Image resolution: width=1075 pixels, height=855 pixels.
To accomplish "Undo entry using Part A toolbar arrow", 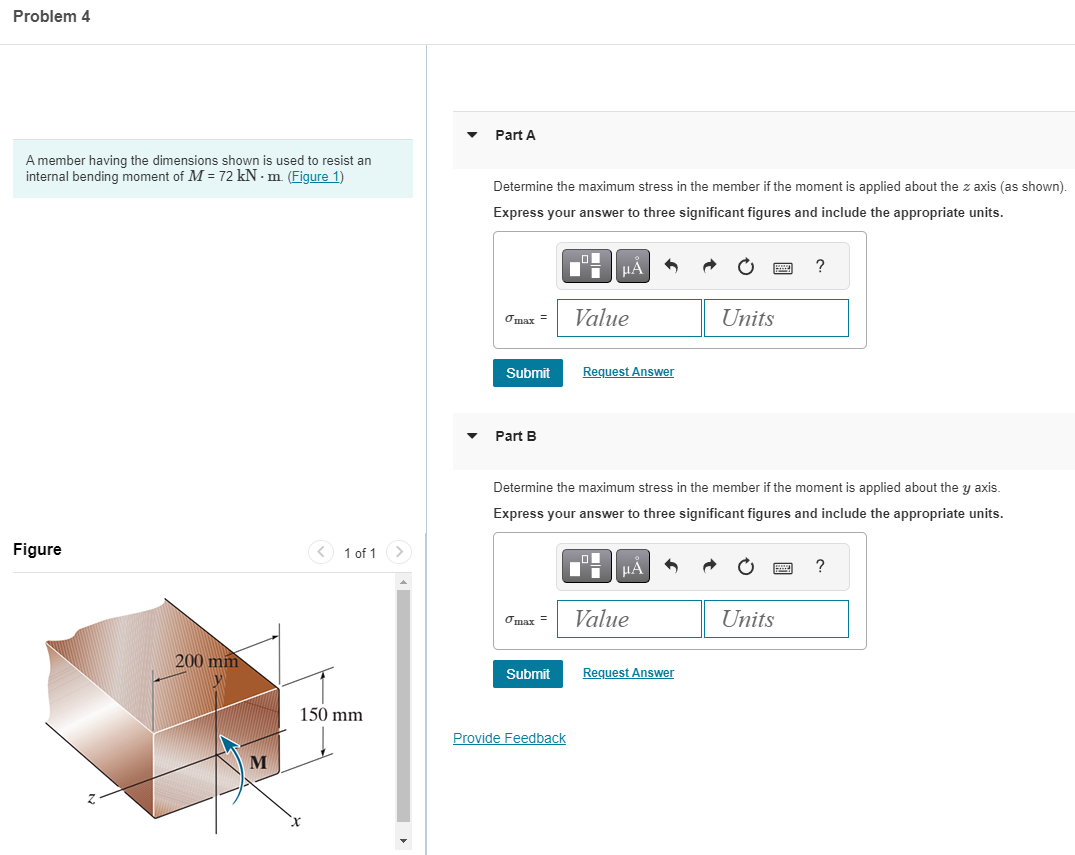I will click(x=671, y=265).
